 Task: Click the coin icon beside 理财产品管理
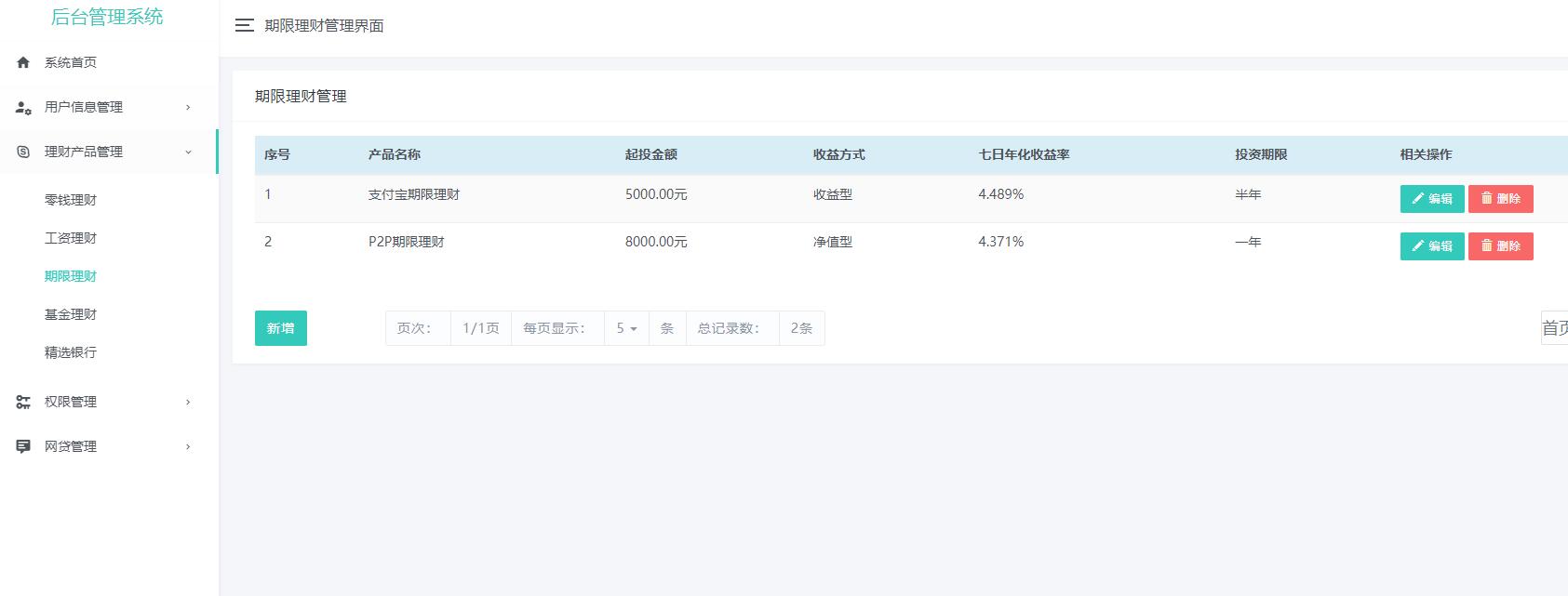coord(23,152)
